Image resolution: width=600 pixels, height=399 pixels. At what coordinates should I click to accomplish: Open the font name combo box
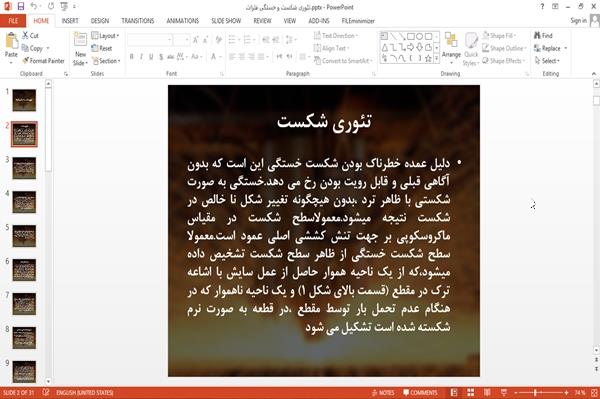(150, 40)
